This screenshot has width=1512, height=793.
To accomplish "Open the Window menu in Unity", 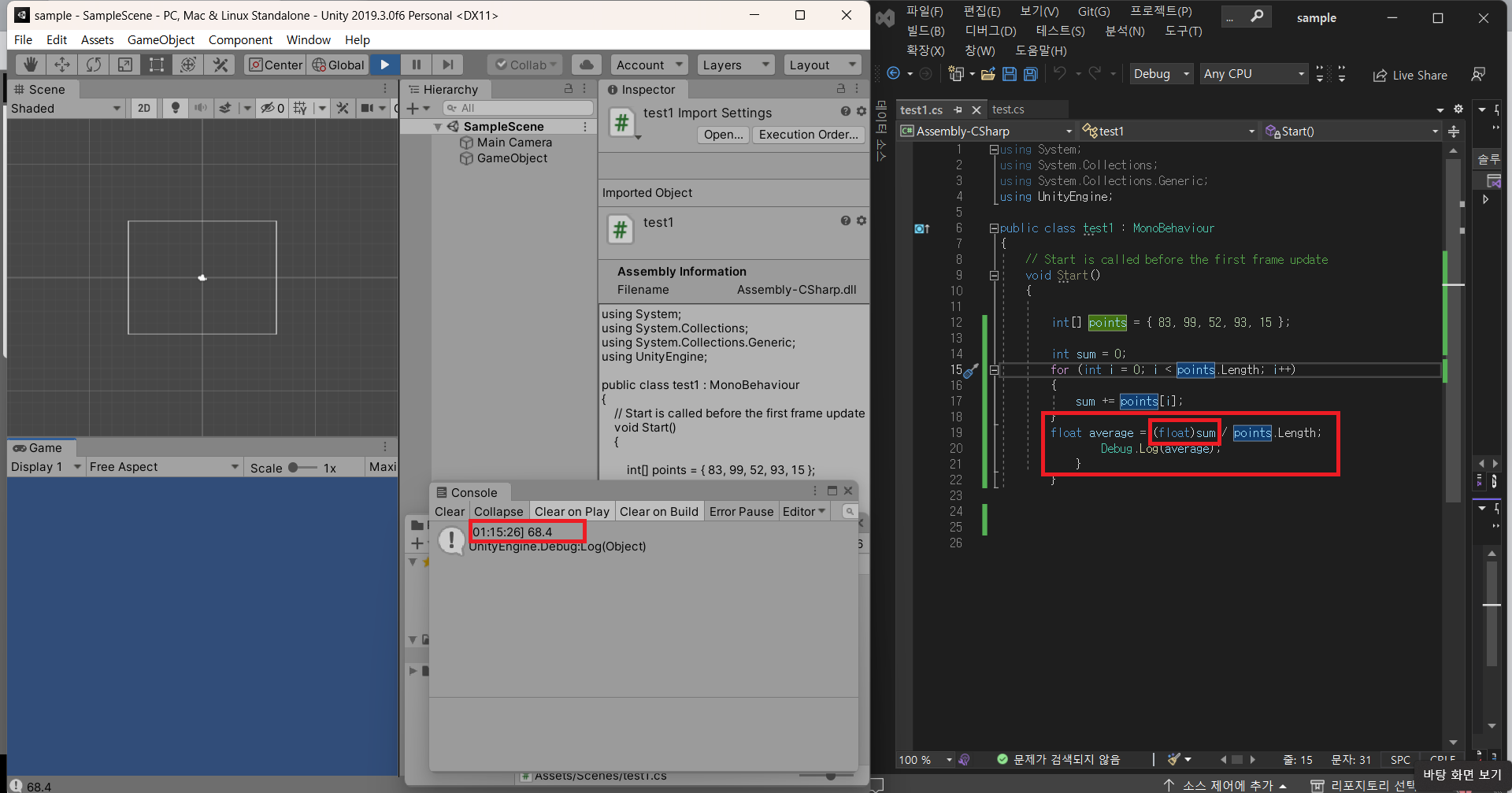I will pos(309,39).
